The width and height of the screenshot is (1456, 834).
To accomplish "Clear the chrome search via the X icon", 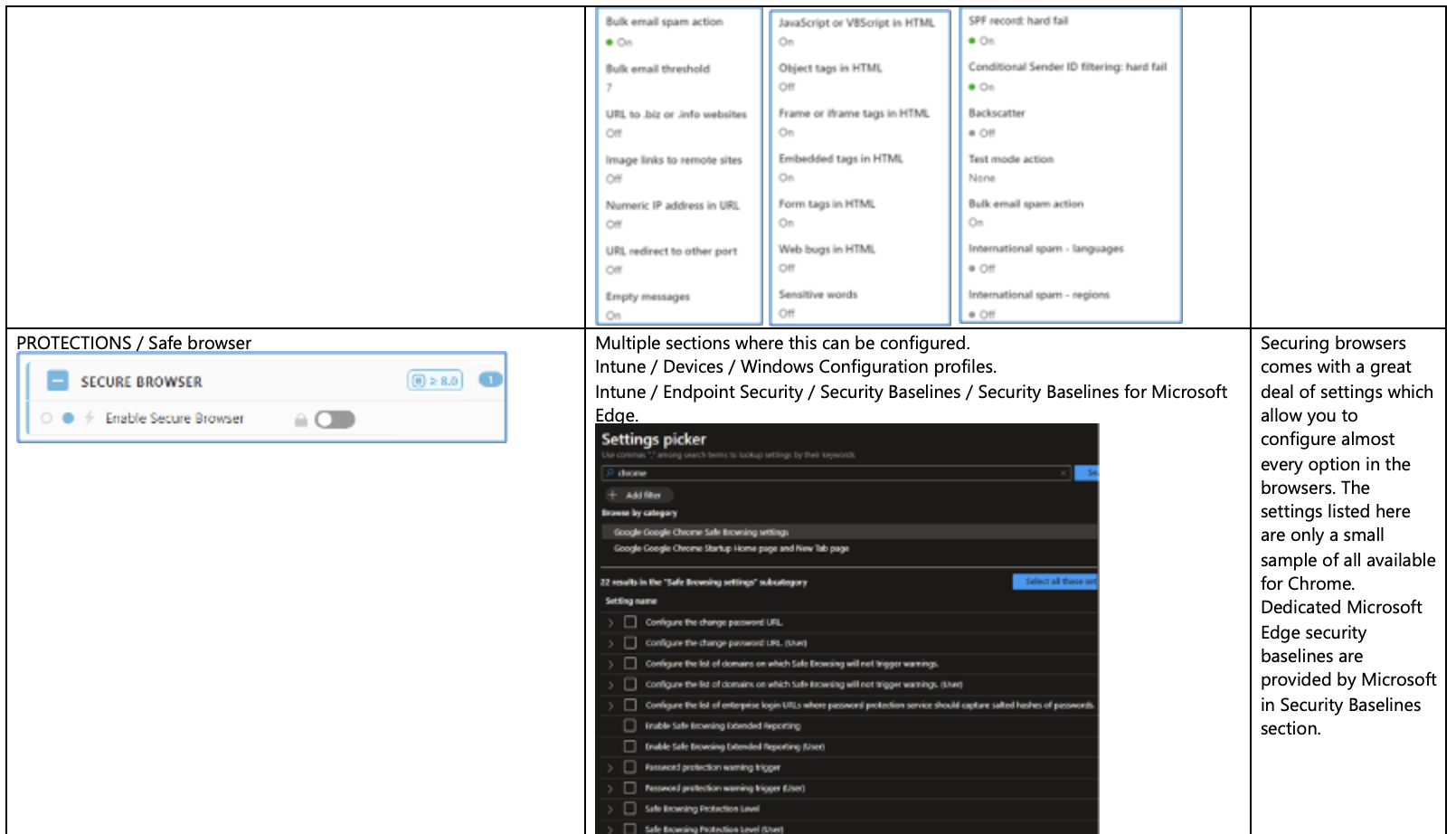I will click(x=1064, y=471).
